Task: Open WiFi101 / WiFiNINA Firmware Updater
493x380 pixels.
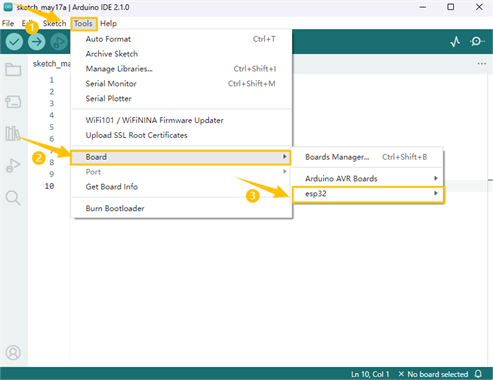Action: 182,120
